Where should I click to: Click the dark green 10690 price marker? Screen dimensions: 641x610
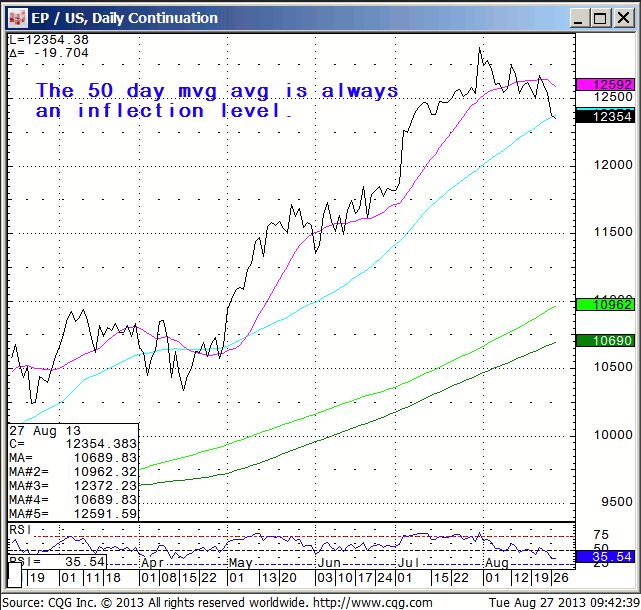click(x=611, y=342)
